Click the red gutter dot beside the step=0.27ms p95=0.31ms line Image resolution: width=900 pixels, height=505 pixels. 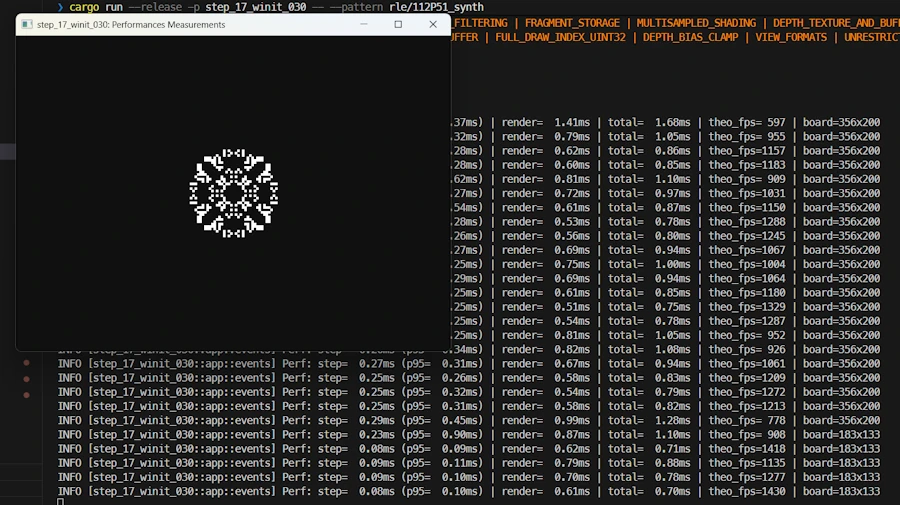[x=26, y=363]
